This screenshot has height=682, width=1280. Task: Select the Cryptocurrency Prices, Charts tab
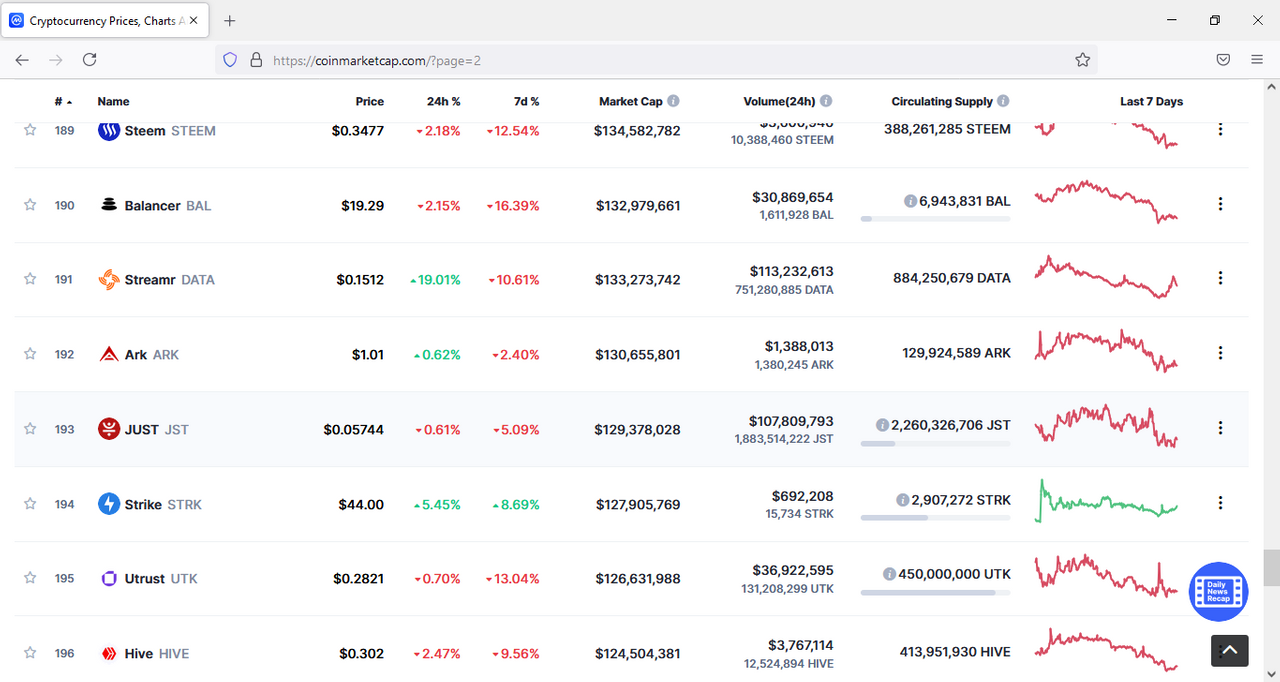click(106, 20)
